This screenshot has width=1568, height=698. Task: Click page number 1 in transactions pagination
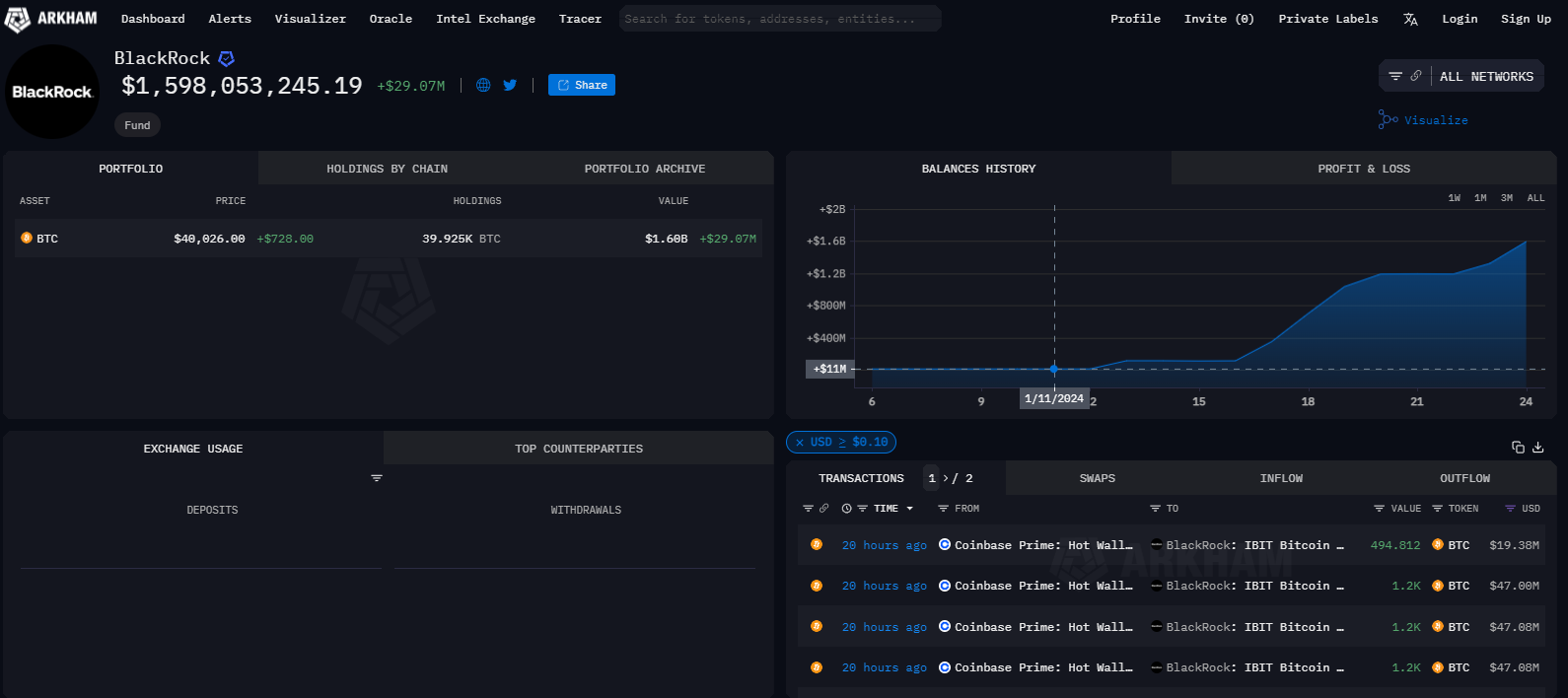(x=932, y=478)
